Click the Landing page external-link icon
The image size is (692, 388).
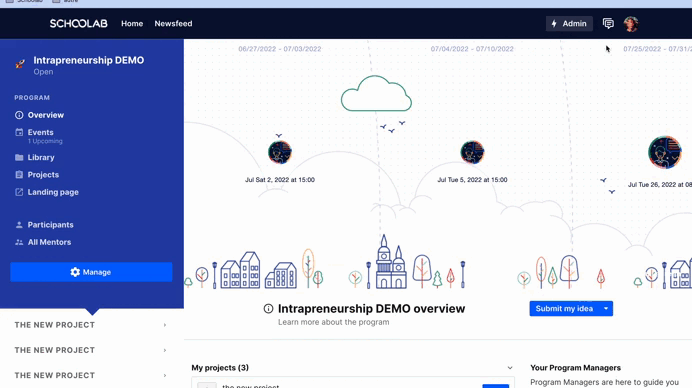pyautogui.click(x=19, y=192)
